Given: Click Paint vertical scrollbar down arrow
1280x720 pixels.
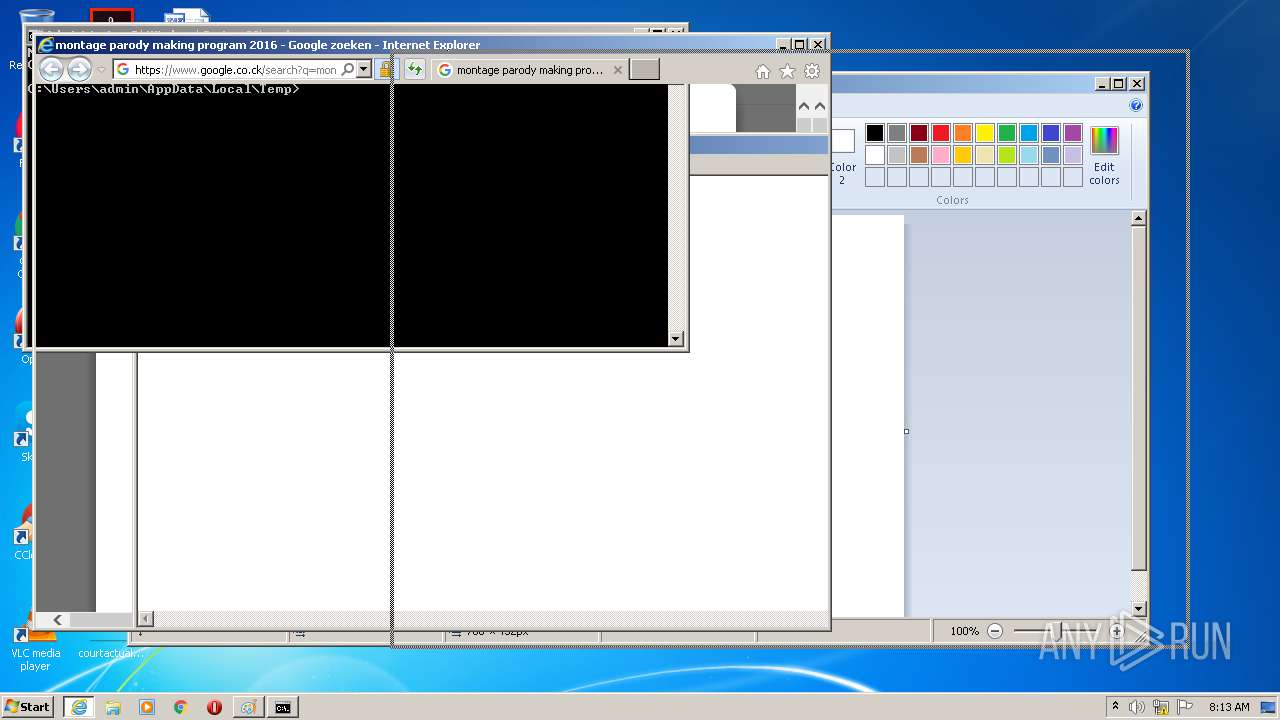Looking at the screenshot, I should [1138, 609].
